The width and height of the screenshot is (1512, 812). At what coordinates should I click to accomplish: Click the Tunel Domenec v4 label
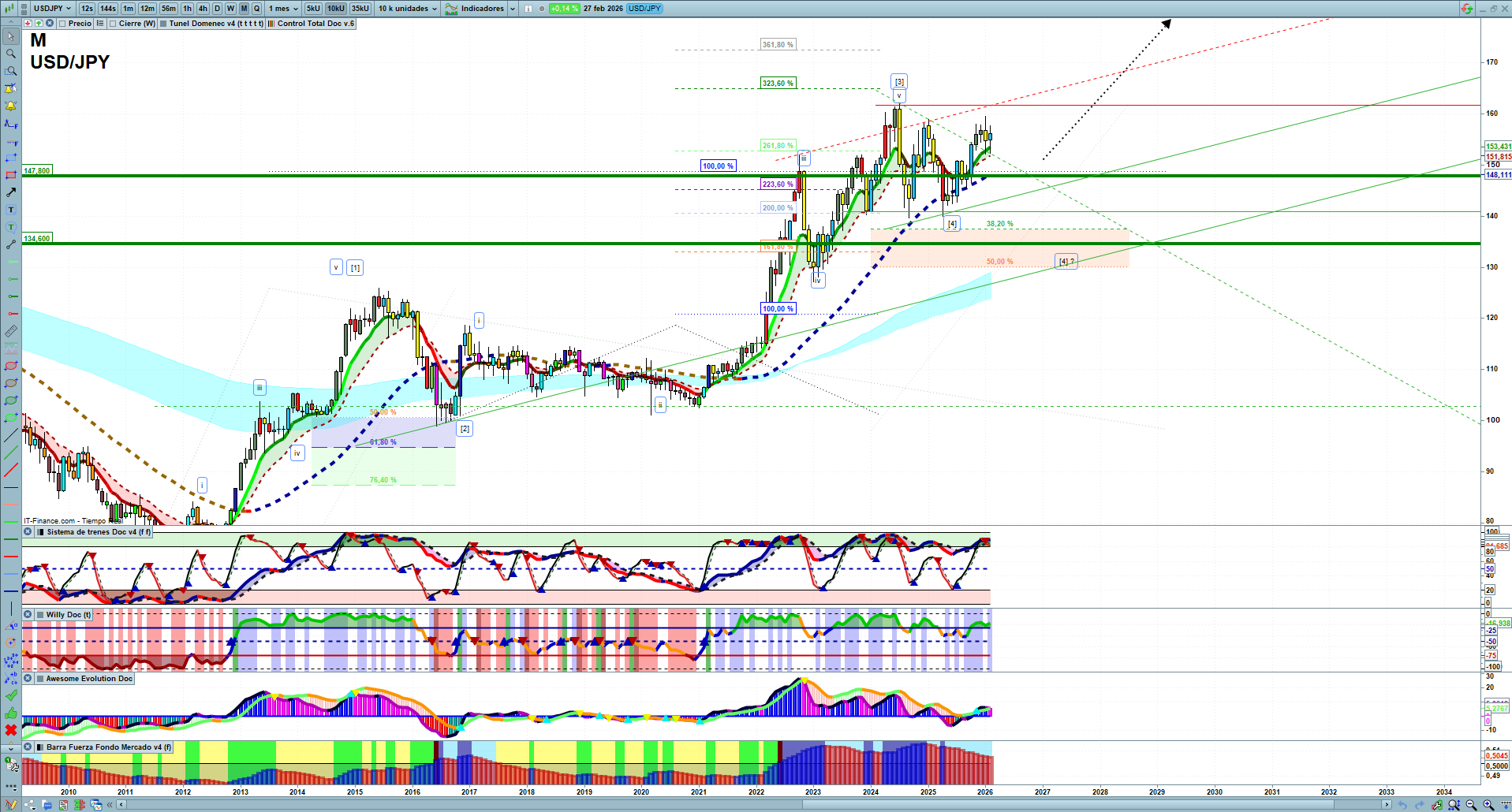216,24
